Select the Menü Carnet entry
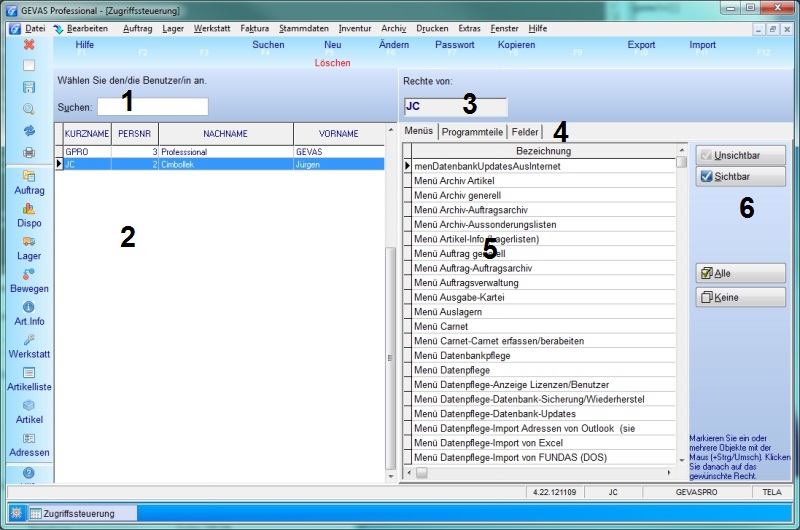This screenshot has height=530, width=800. [543, 326]
